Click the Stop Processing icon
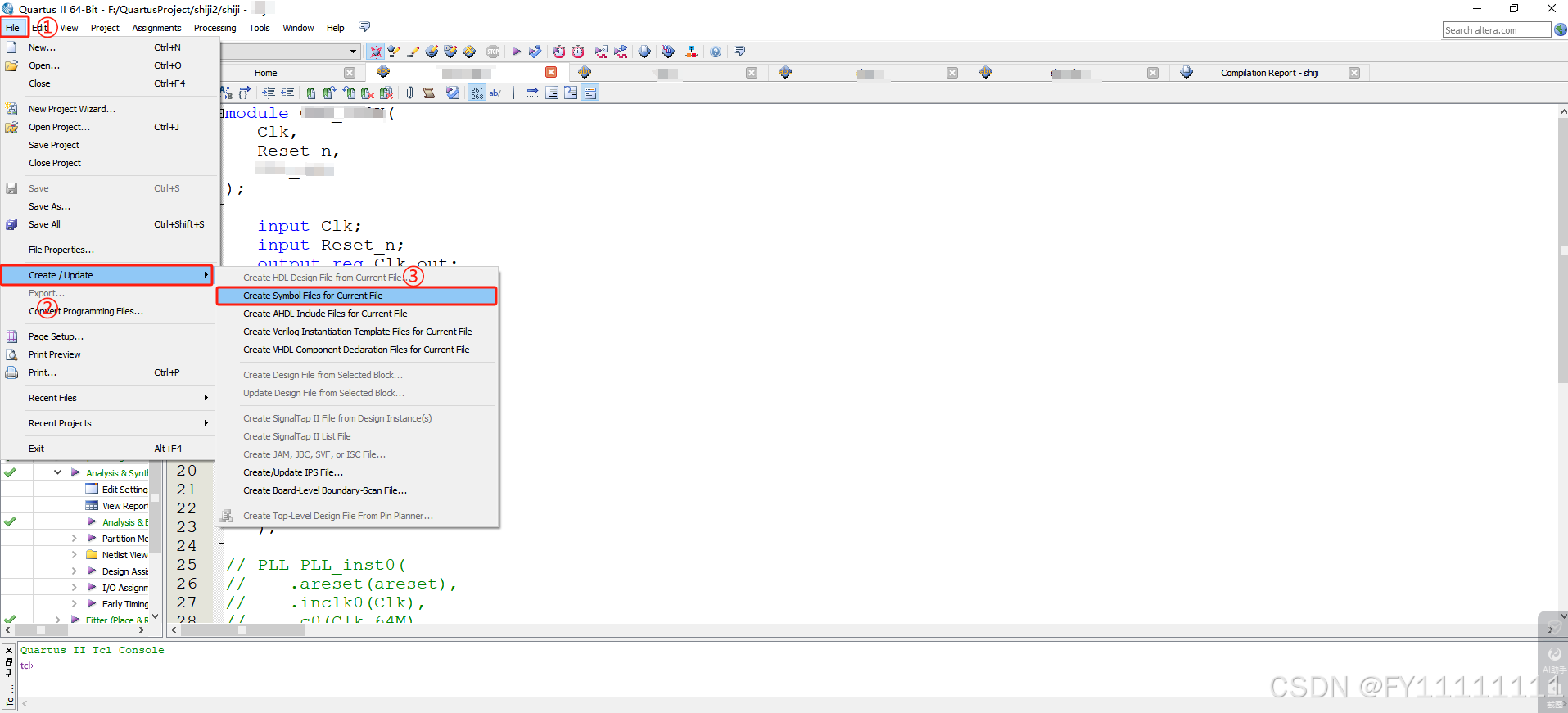This screenshot has height=713, width=1568. point(493,52)
